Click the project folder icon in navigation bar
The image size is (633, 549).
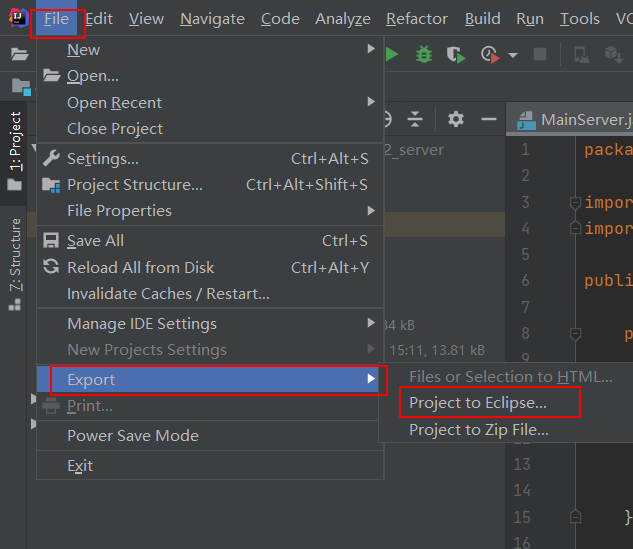pos(21,87)
